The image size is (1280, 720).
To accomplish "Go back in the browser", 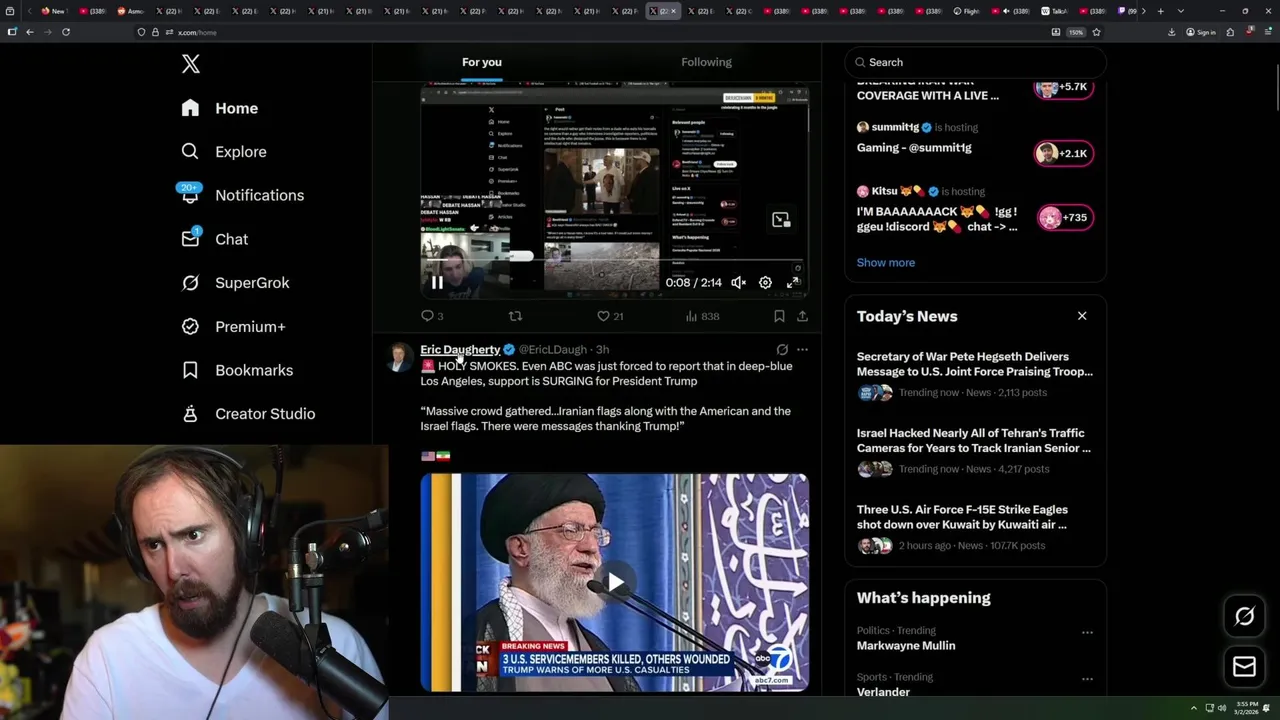I will coord(30,32).
